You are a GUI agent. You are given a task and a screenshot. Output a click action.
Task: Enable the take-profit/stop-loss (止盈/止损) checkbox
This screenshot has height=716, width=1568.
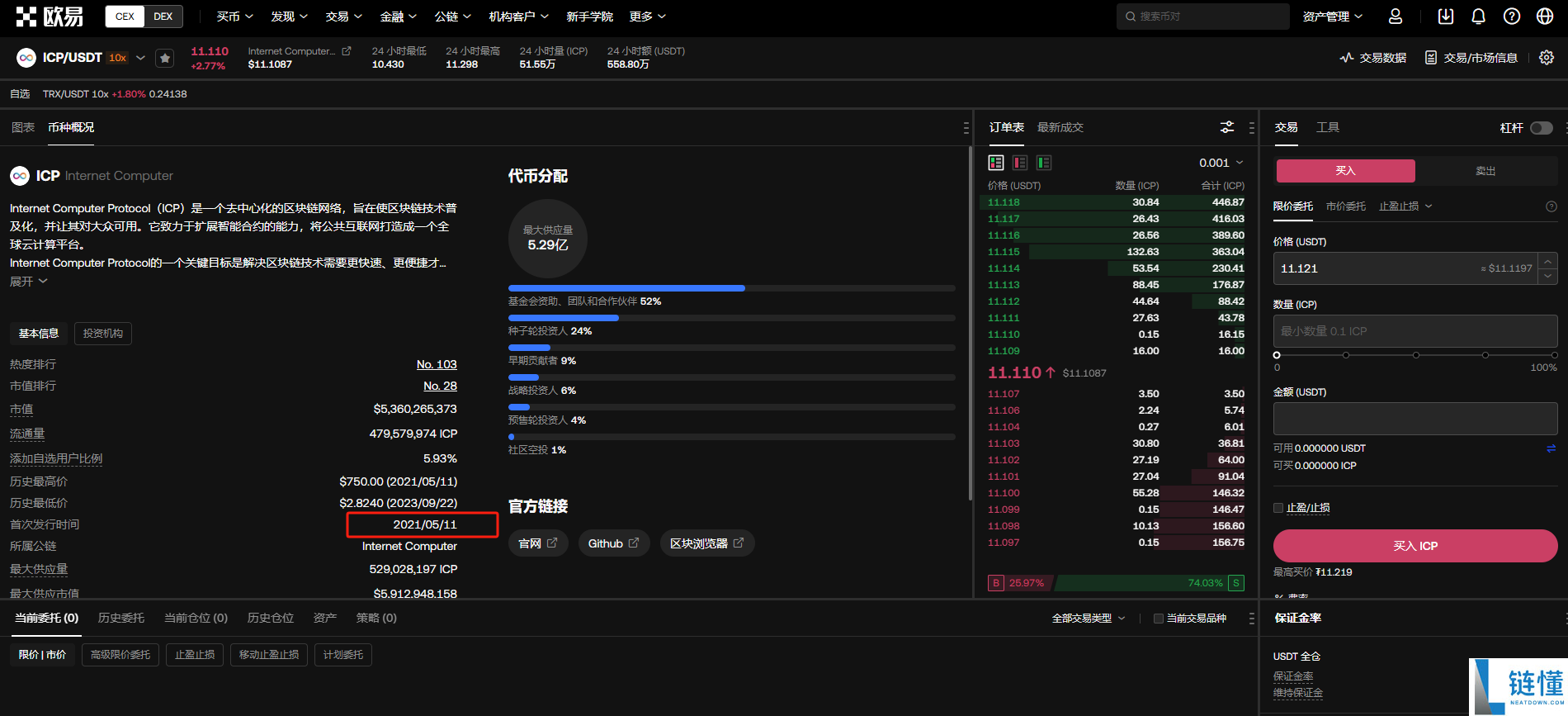coord(1278,508)
